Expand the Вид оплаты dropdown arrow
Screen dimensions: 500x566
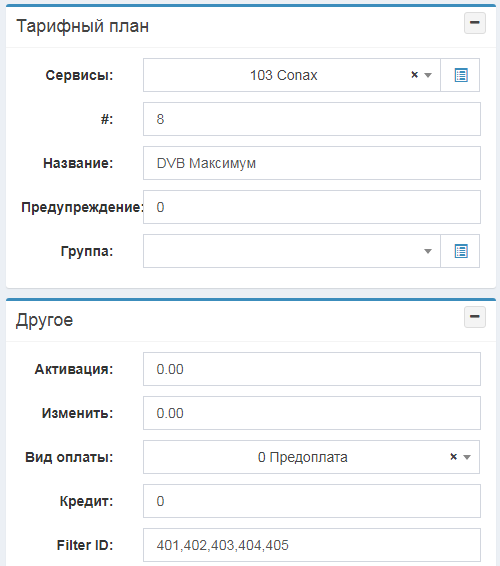467,457
